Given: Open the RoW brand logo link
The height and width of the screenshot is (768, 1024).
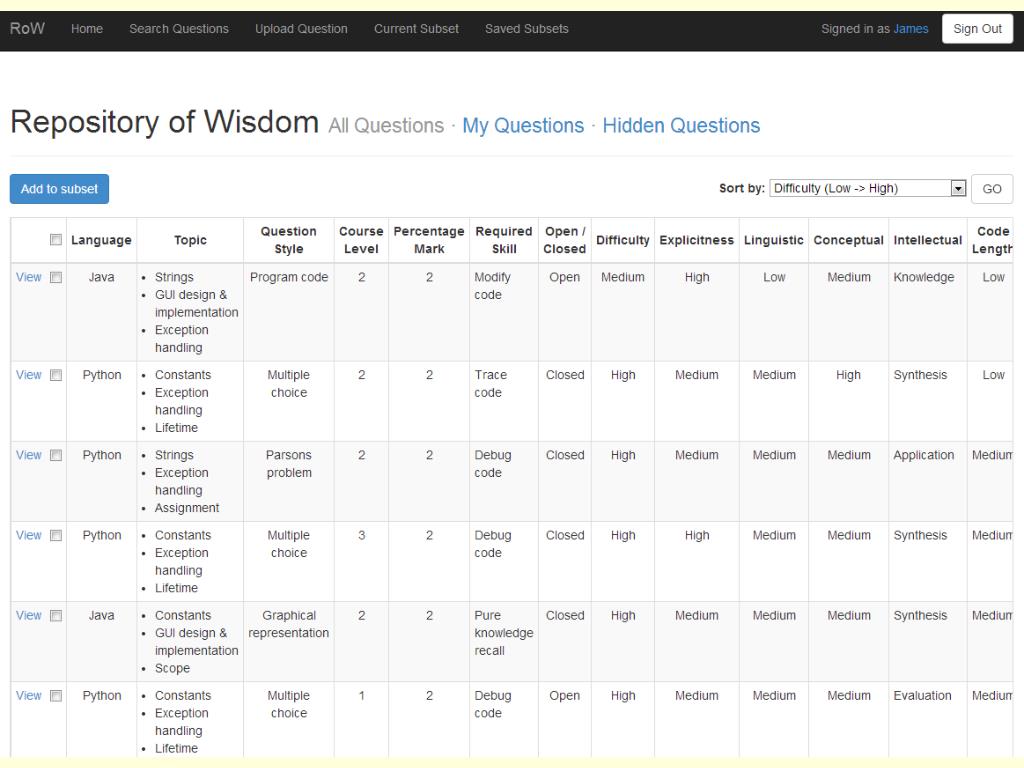Looking at the screenshot, I should tap(27, 29).
